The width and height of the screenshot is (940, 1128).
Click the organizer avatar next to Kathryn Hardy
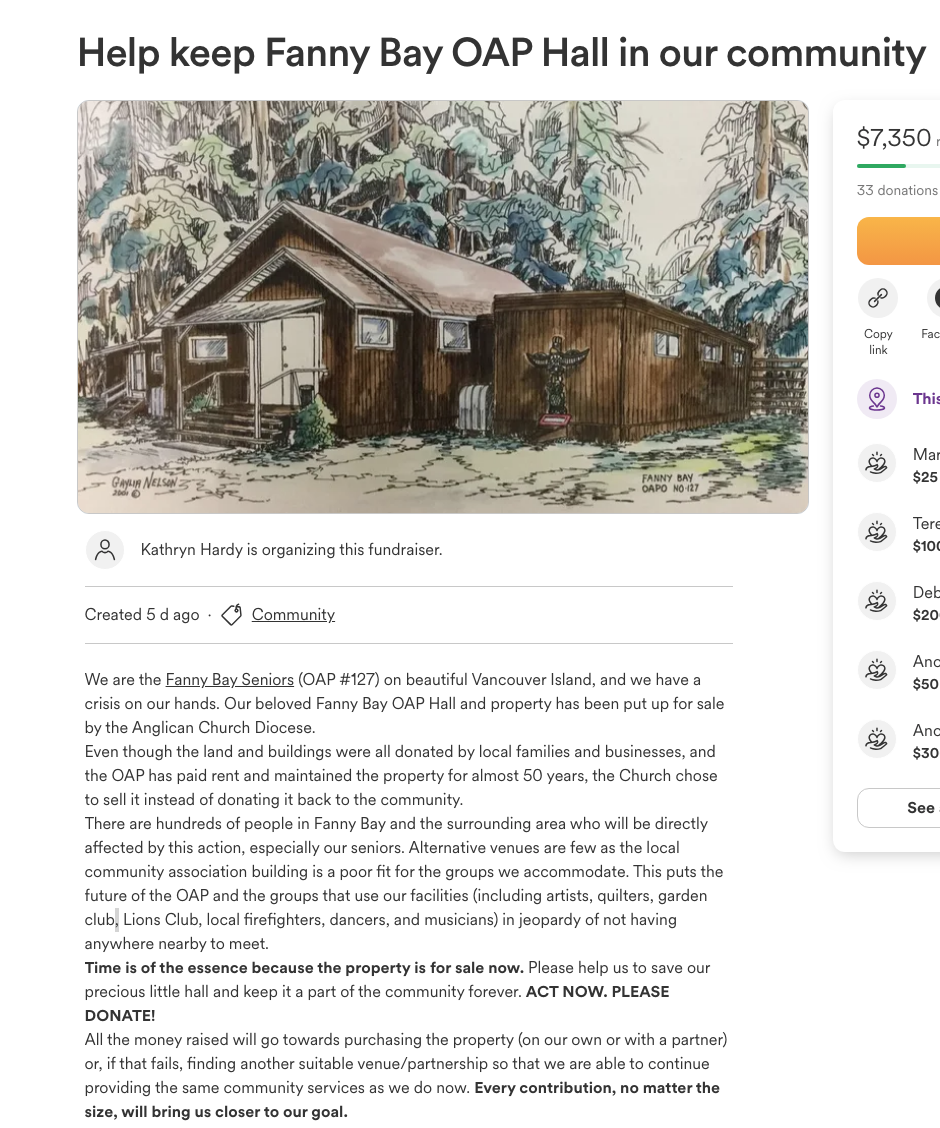104,550
